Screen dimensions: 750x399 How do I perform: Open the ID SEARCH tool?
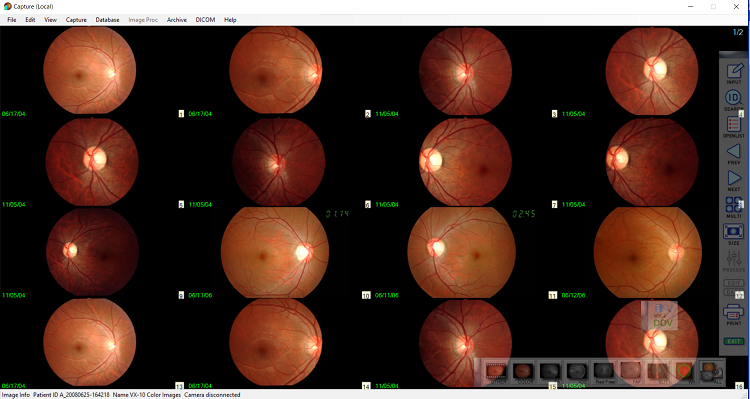734,100
